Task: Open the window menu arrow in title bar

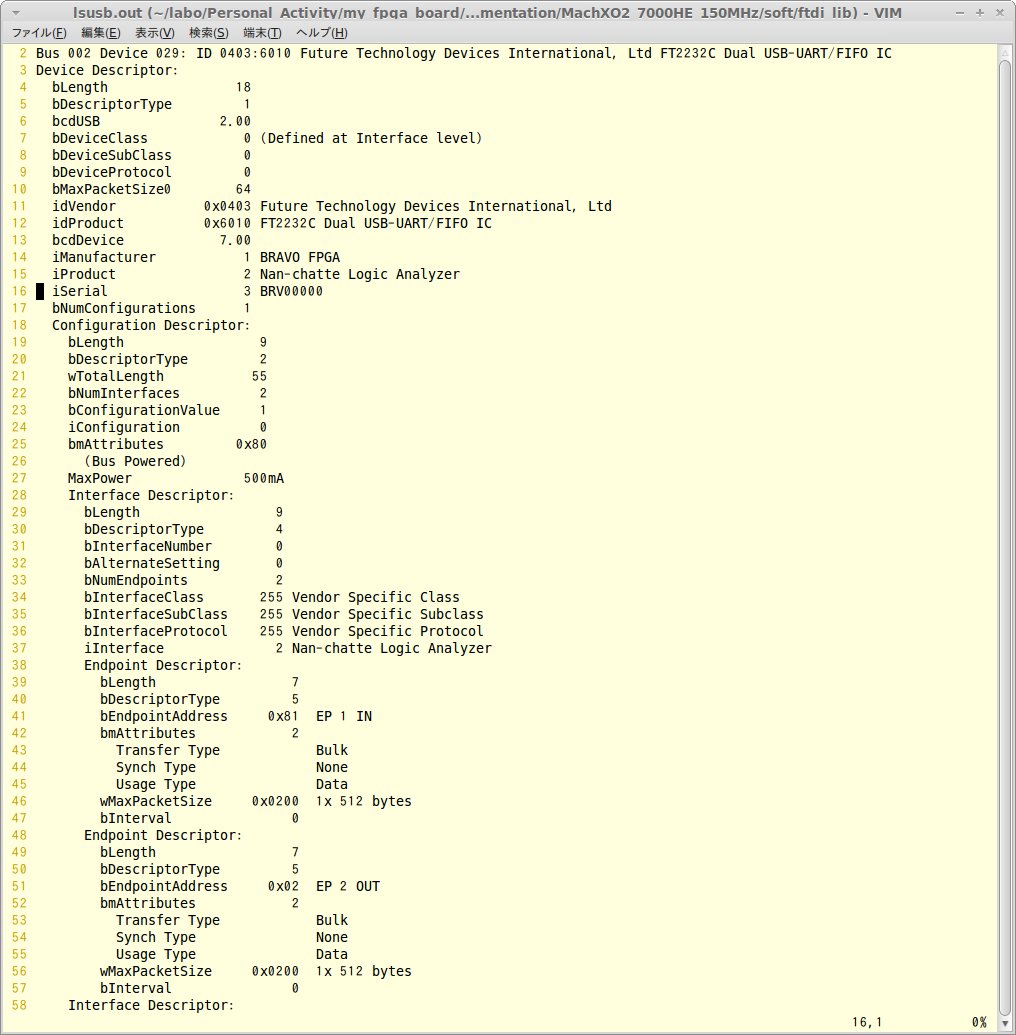Action: 16,13
